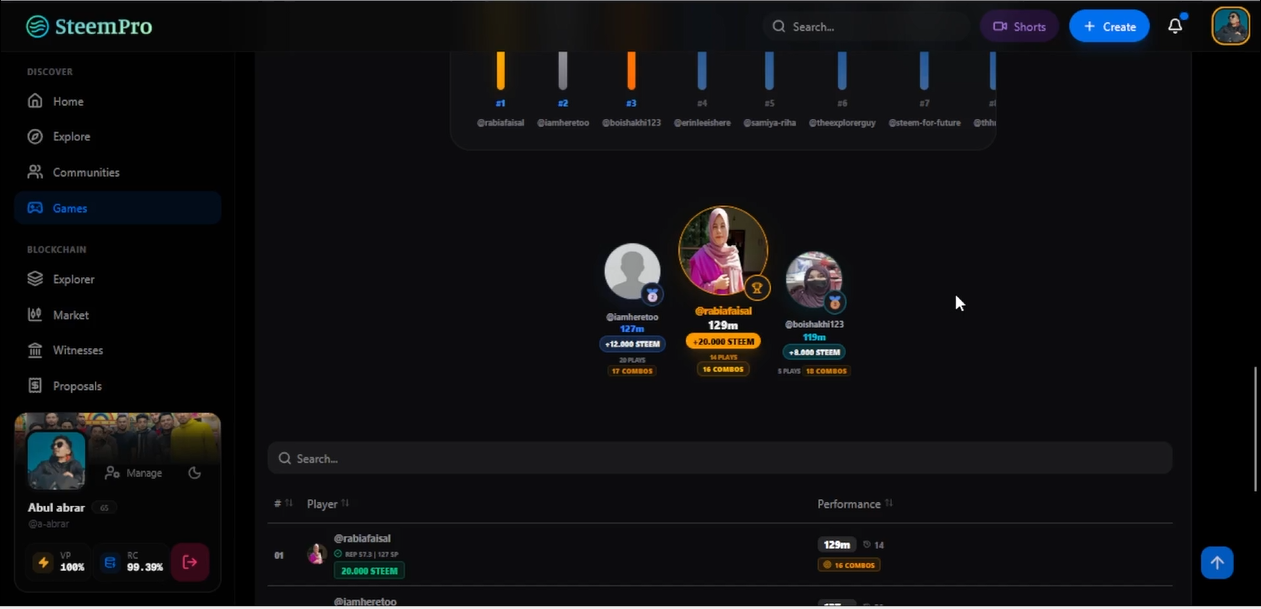Click the leaderboard search field
Screen dimensions: 1261x609
click(x=719, y=458)
